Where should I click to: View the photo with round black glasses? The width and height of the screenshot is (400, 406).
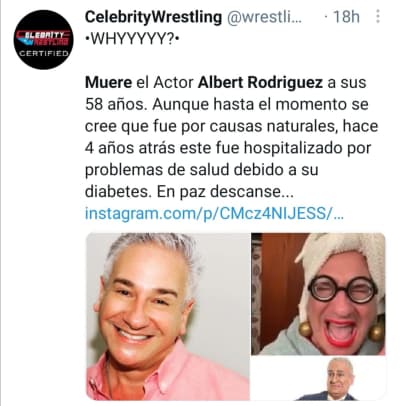319,294
